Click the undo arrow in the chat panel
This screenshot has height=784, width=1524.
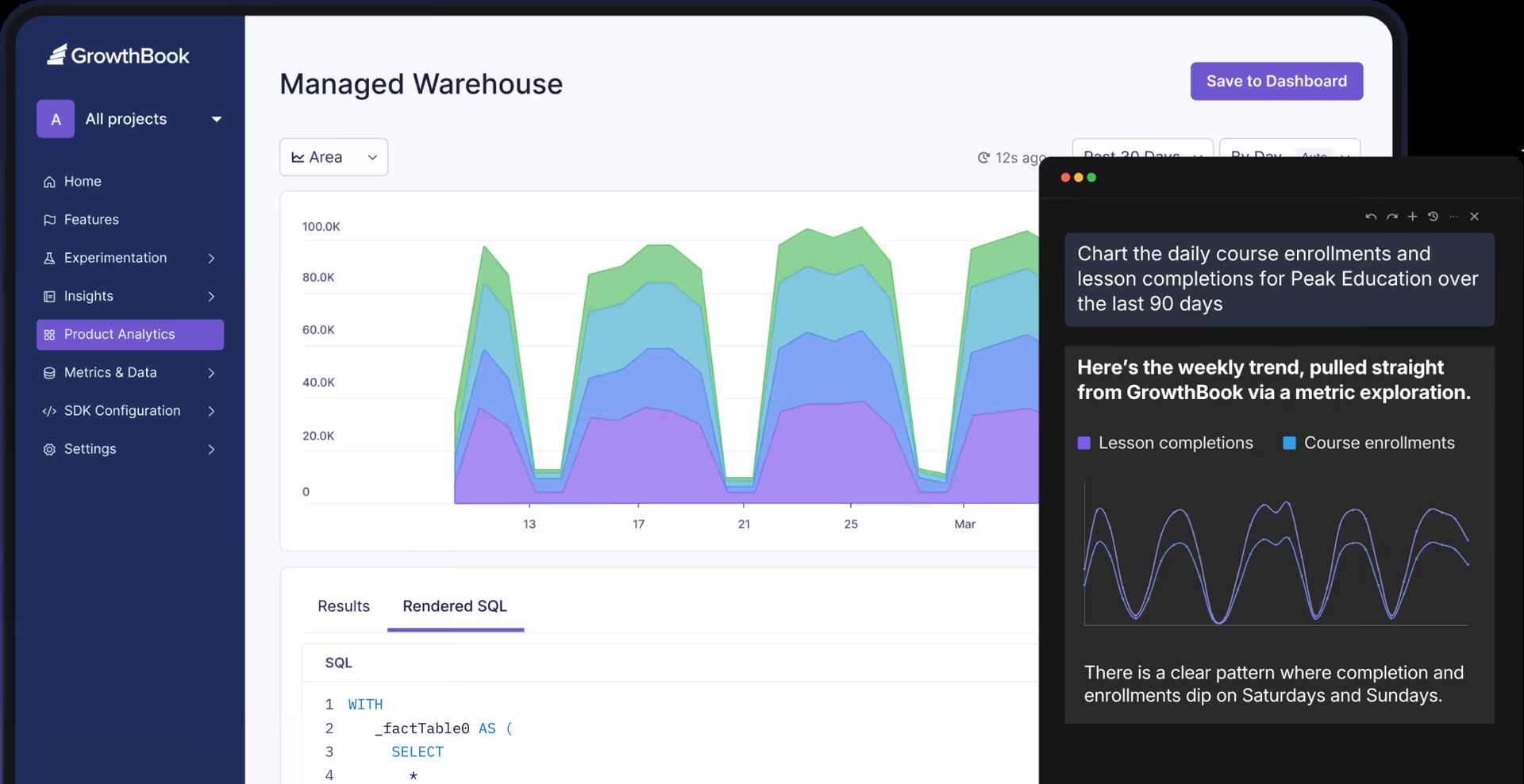1371,217
